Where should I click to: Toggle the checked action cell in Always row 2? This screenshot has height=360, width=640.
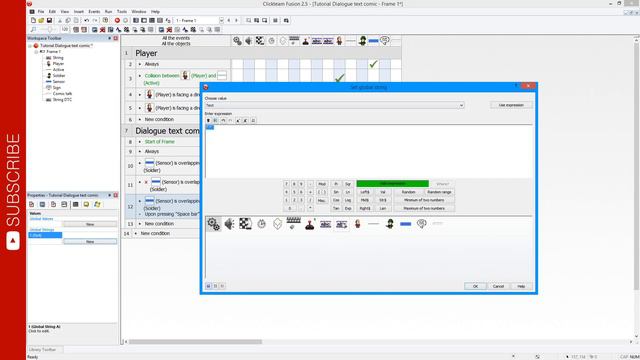(x=373, y=64)
